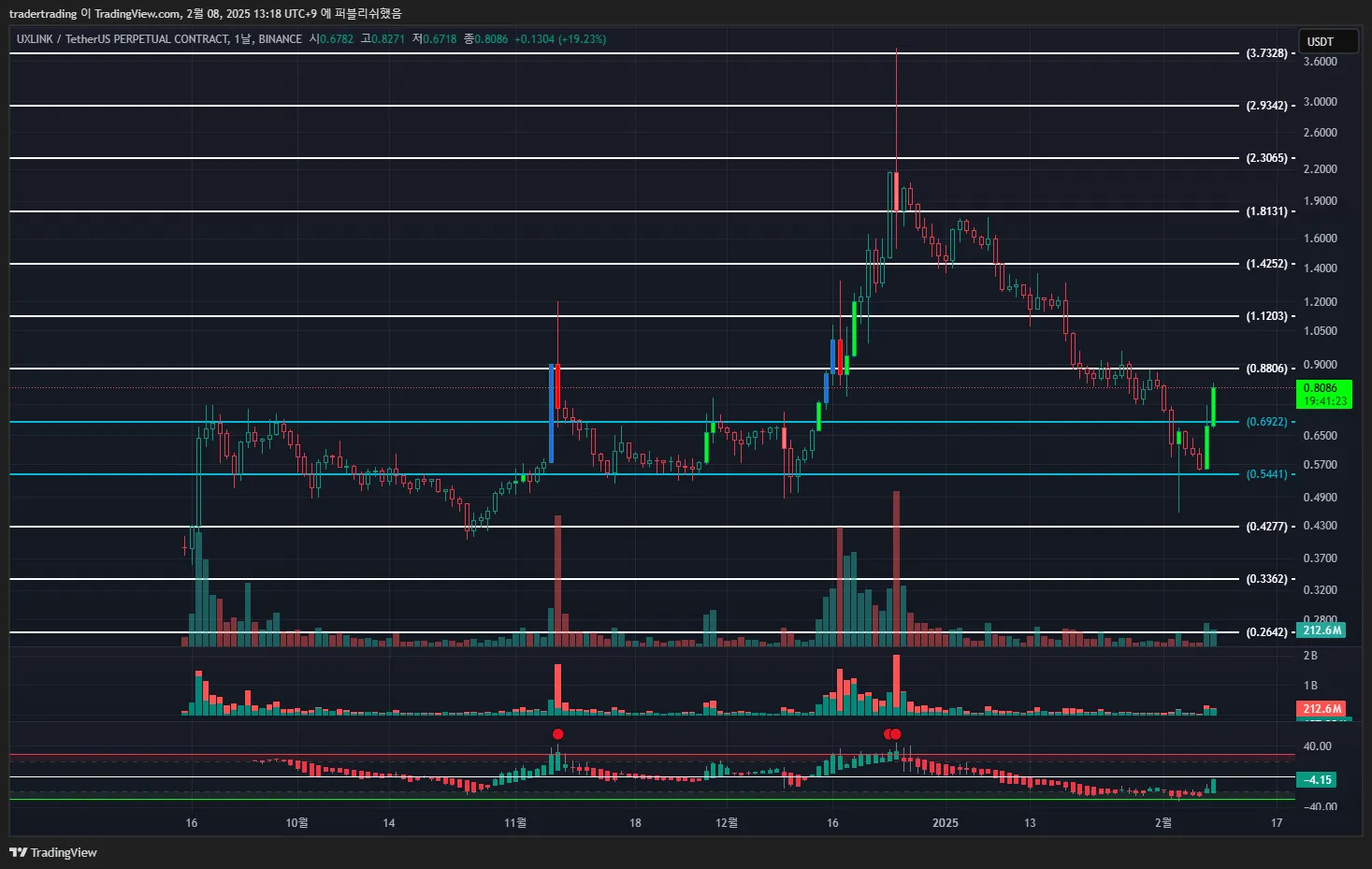This screenshot has height=869, width=1372.
Task: Click the 0.5700 price axis label
Action: (x=1320, y=465)
